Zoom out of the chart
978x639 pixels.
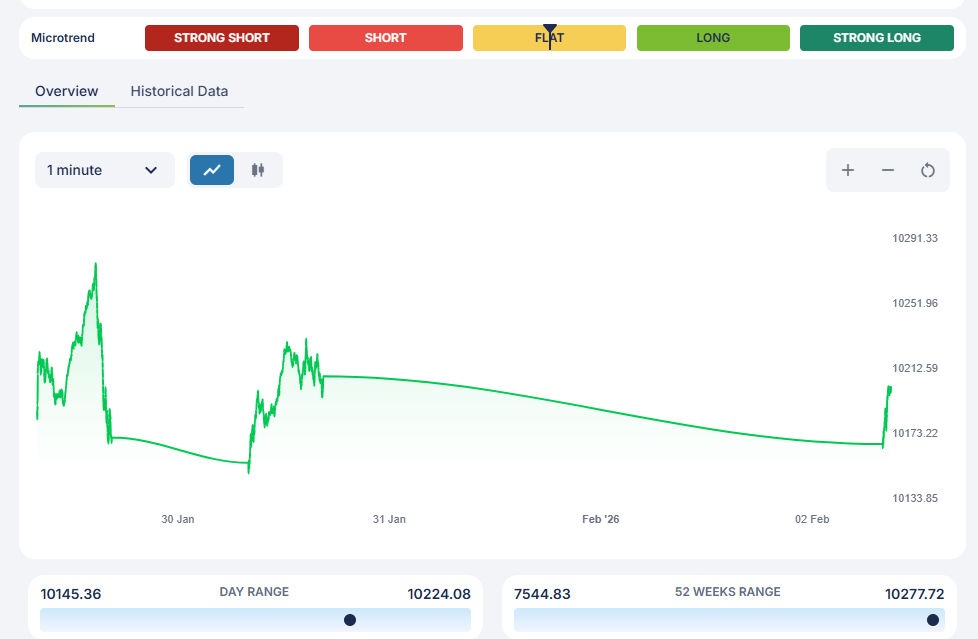click(x=888, y=170)
